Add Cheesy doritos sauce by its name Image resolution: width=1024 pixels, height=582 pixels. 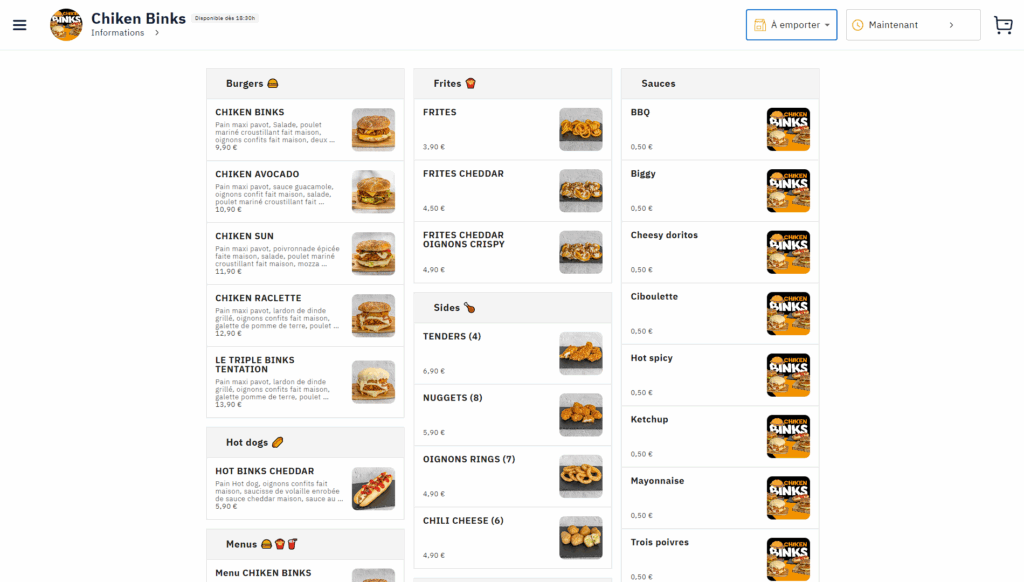pos(664,235)
